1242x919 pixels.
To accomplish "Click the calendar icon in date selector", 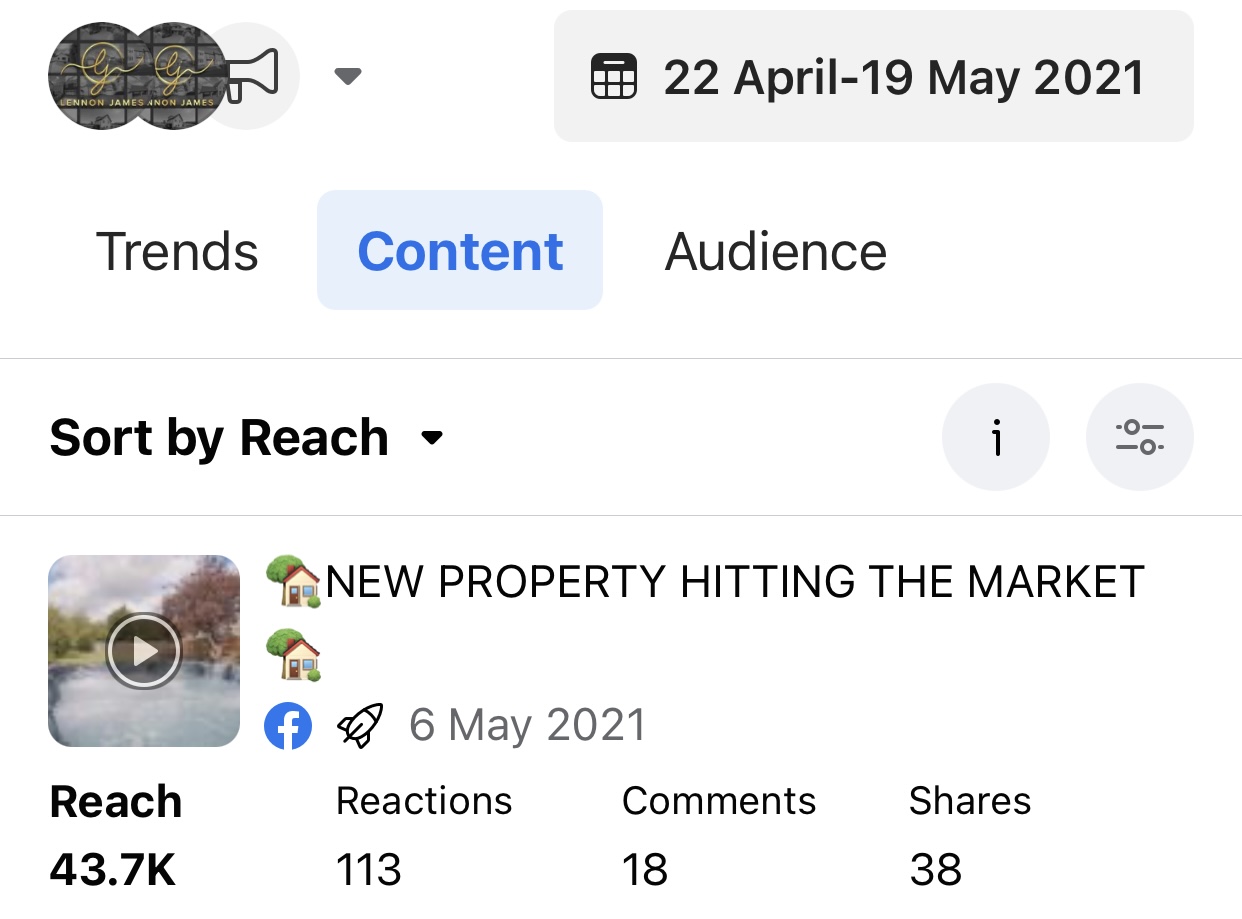I will pos(613,77).
